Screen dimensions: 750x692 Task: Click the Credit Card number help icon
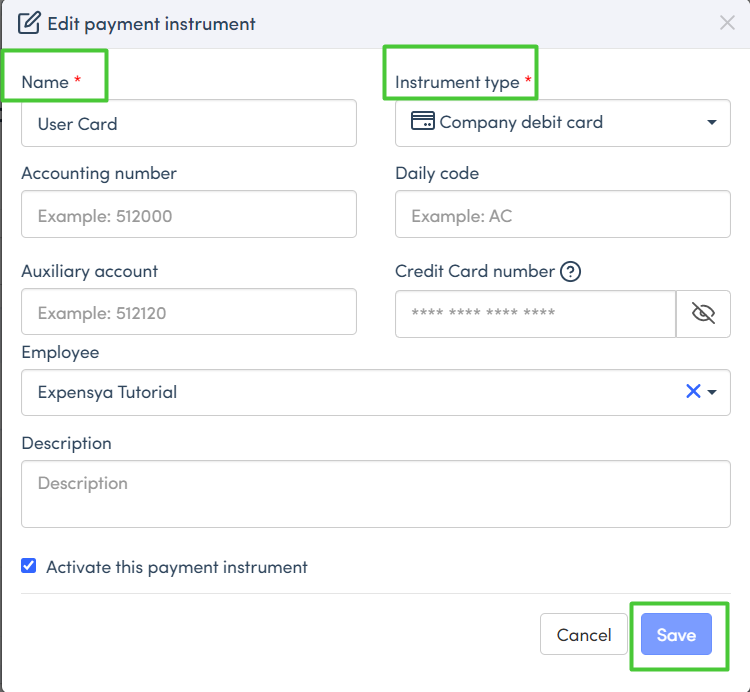[x=570, y=271]
